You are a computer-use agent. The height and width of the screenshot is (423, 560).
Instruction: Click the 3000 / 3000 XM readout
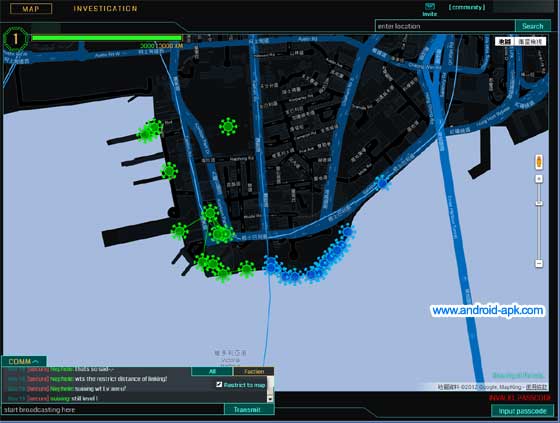pos(161,46)
